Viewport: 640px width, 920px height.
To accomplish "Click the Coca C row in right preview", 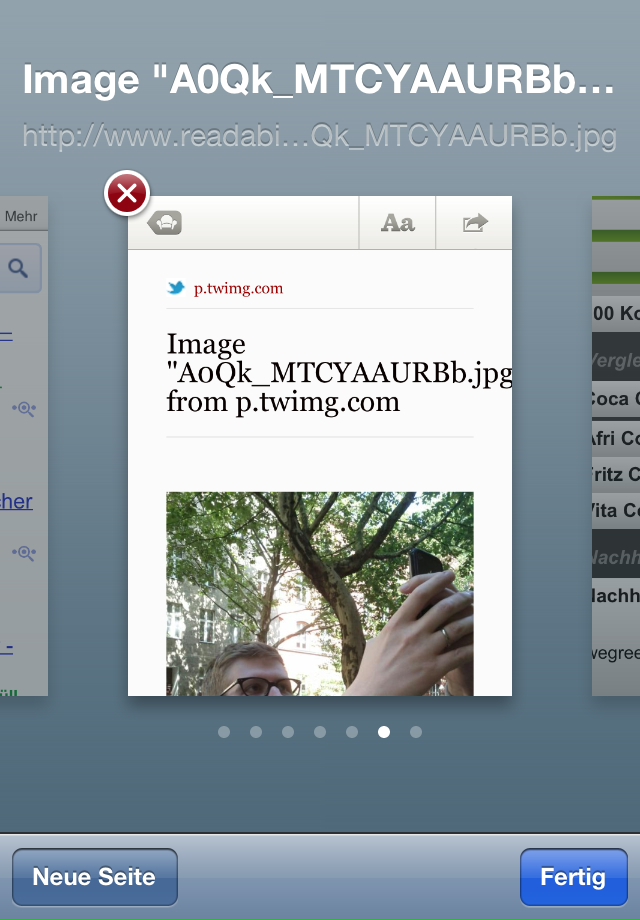I will [x=615, y=399].
